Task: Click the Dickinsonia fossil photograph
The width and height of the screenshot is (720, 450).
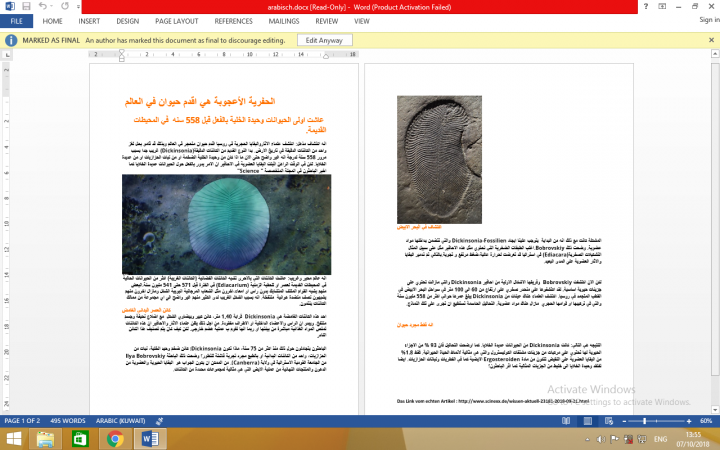Action: [x=439, y=160]
